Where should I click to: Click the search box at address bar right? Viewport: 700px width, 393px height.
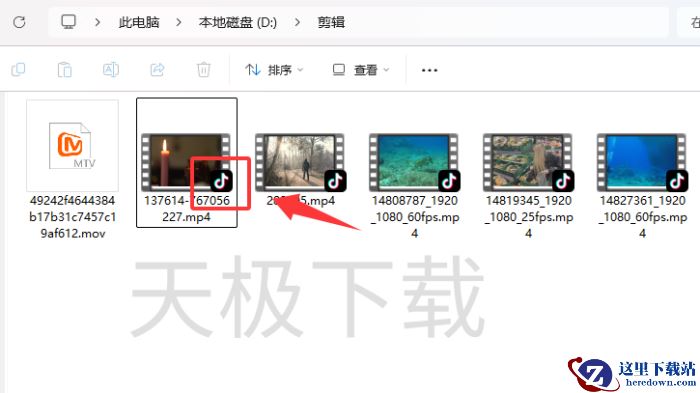689,22
